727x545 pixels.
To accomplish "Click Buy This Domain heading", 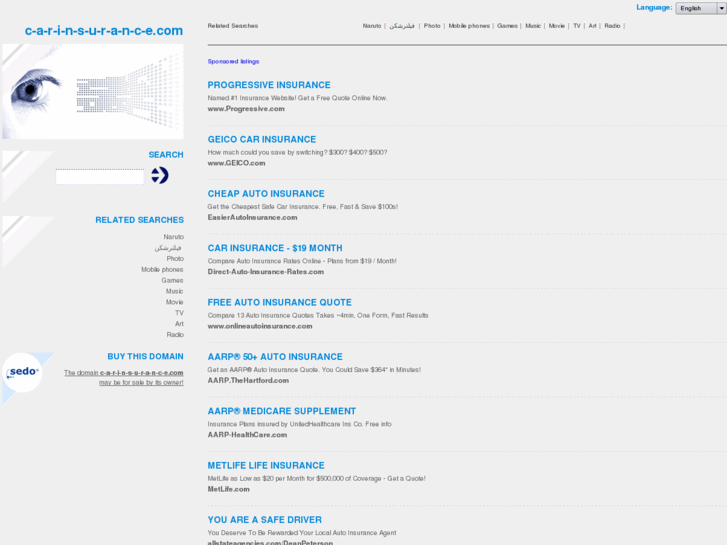I will pyautogui.click(x=145, y=356).
